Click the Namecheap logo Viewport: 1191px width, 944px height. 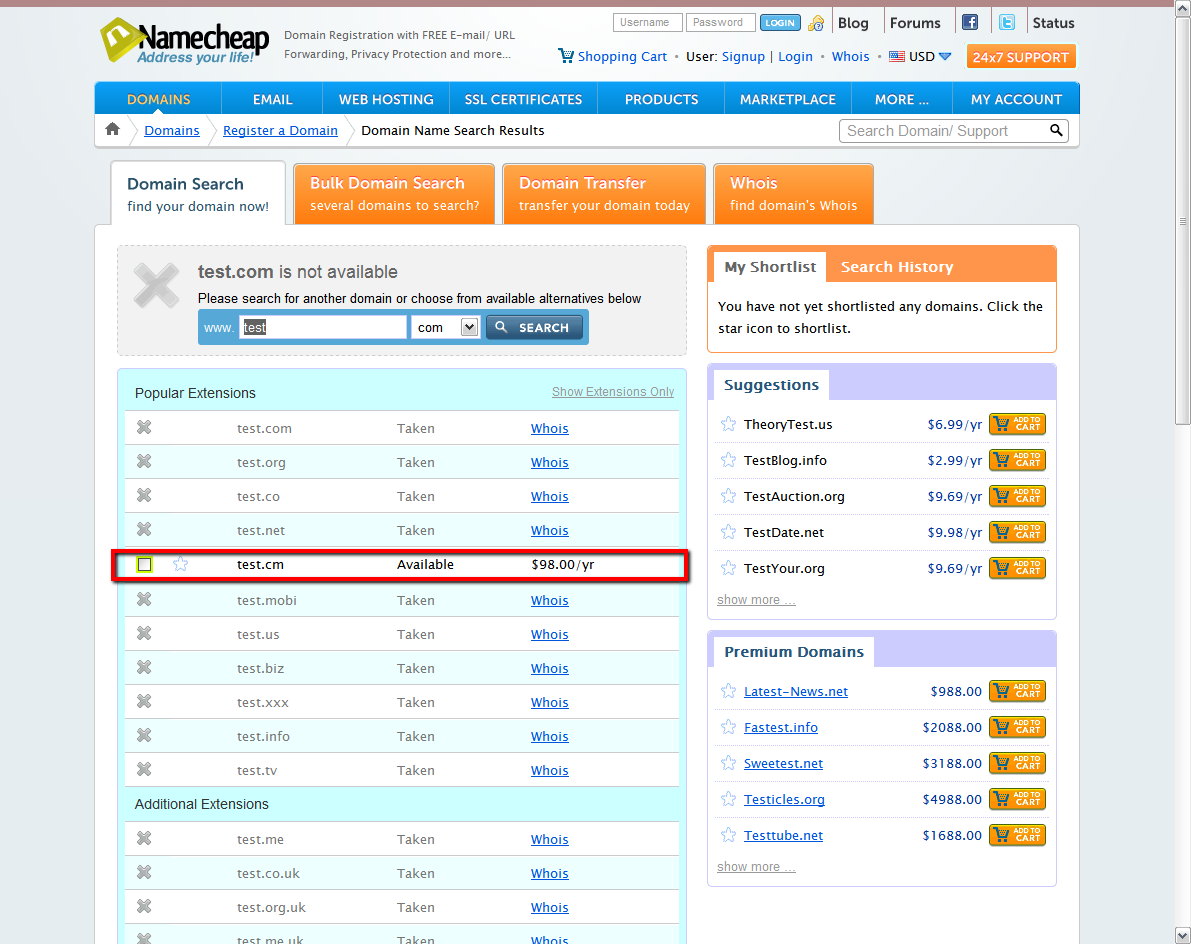point(185,41)
